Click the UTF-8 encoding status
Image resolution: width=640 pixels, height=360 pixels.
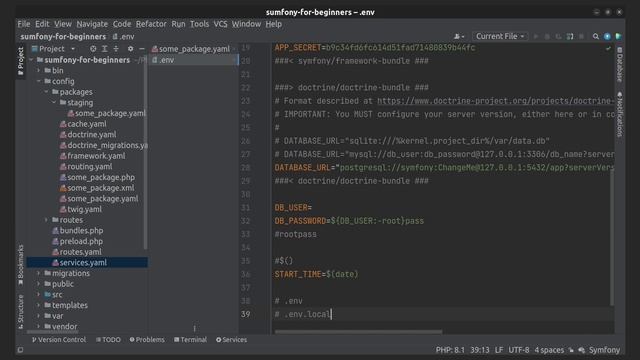pyautogui.click(x=518, y=350)
